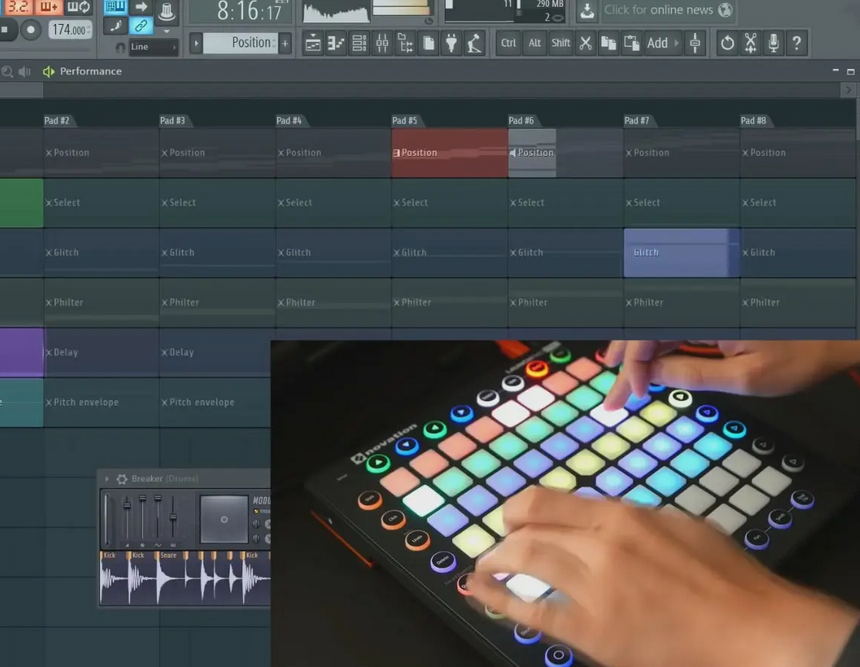Open the Browser tree view icon
This screenshot has width=860, height=667.
click(x=405, y=43)
